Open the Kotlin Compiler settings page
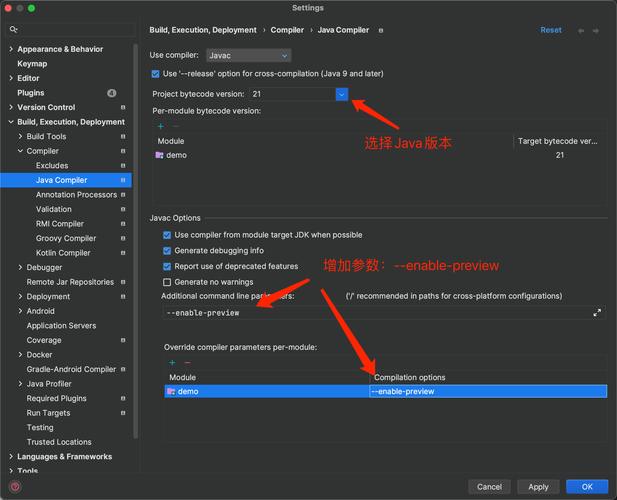Screen dimensions: 617x500 tap(63, 253)
